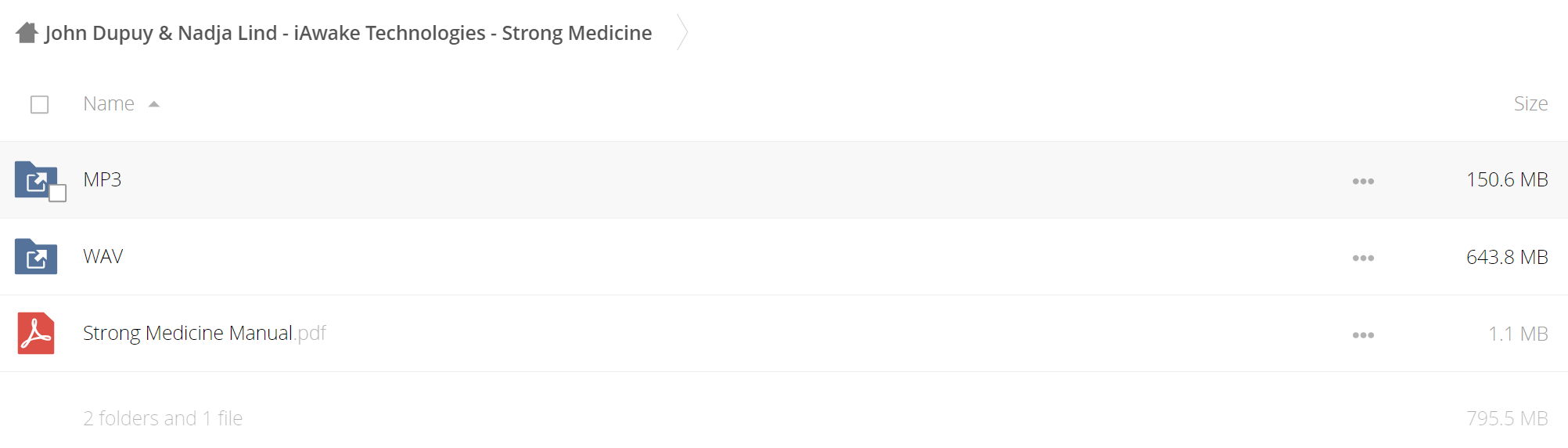Viewport: 1568px width, 448px height.
Task: Open Strong Medicine Manual.pdf file
Action: [x=204, y=333]
